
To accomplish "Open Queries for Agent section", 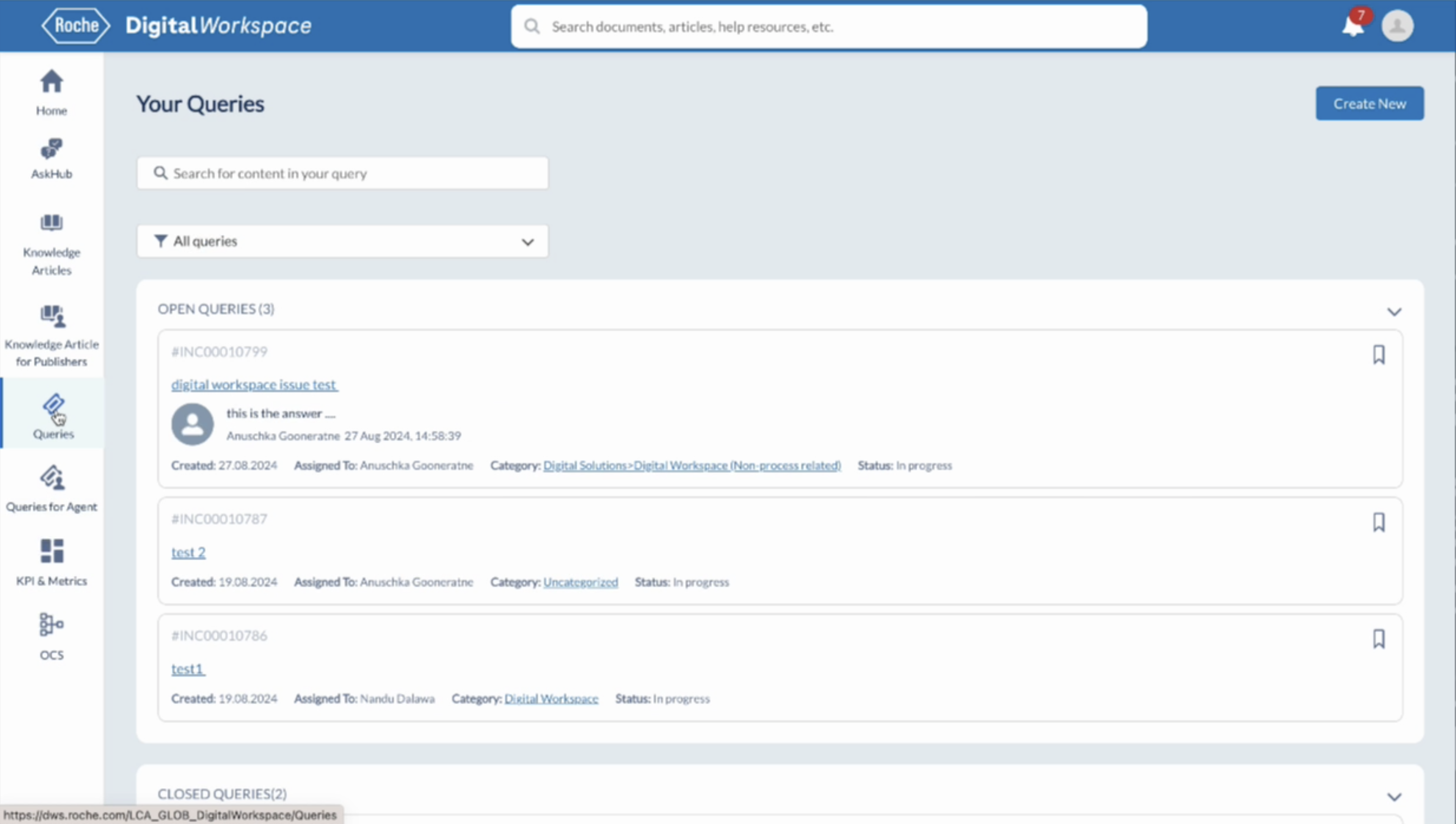I will [52, 488].
